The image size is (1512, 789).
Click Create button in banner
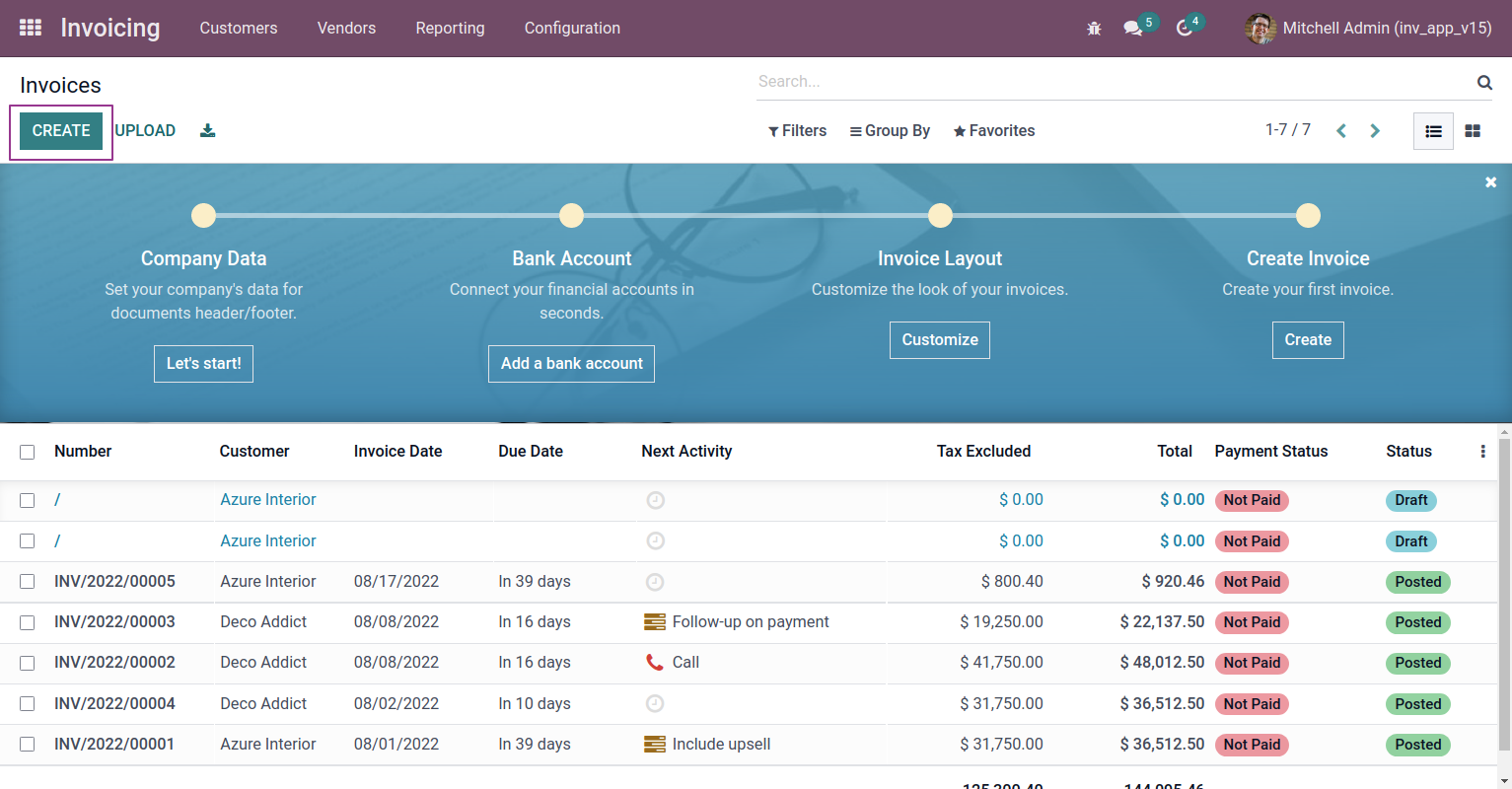1308,340
